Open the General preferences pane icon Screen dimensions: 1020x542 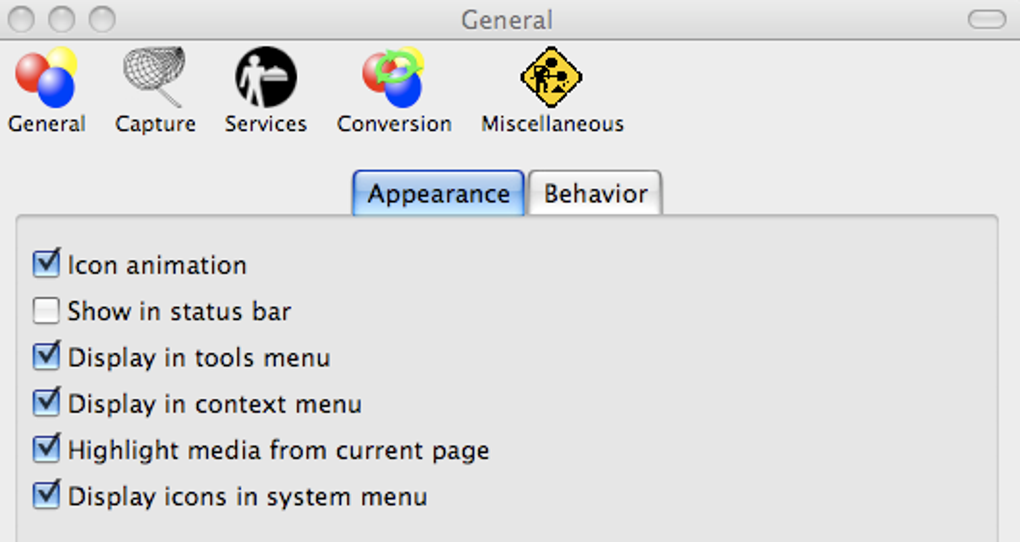[x=46, y=78]
